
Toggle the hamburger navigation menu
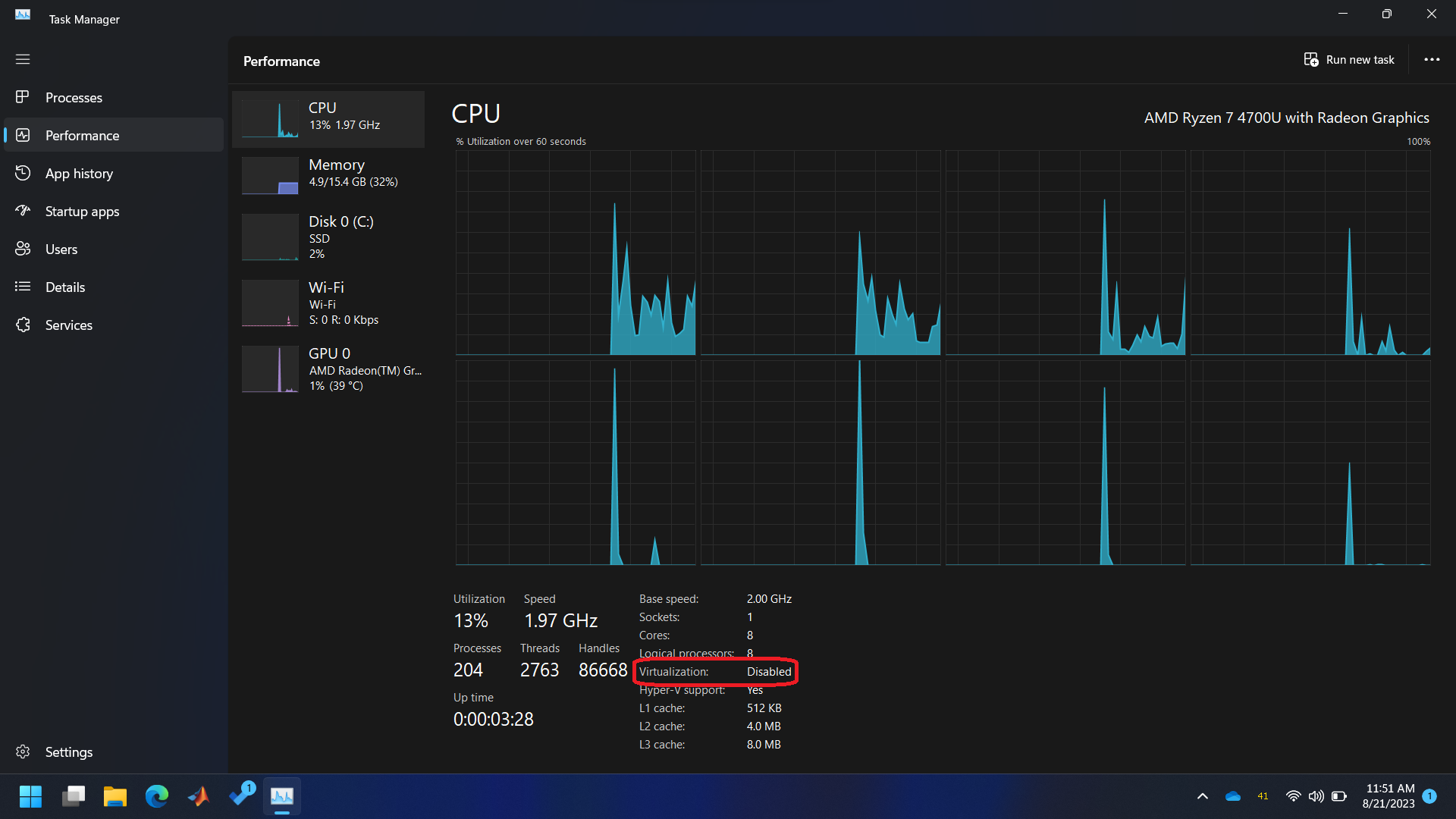coord(23,59)
